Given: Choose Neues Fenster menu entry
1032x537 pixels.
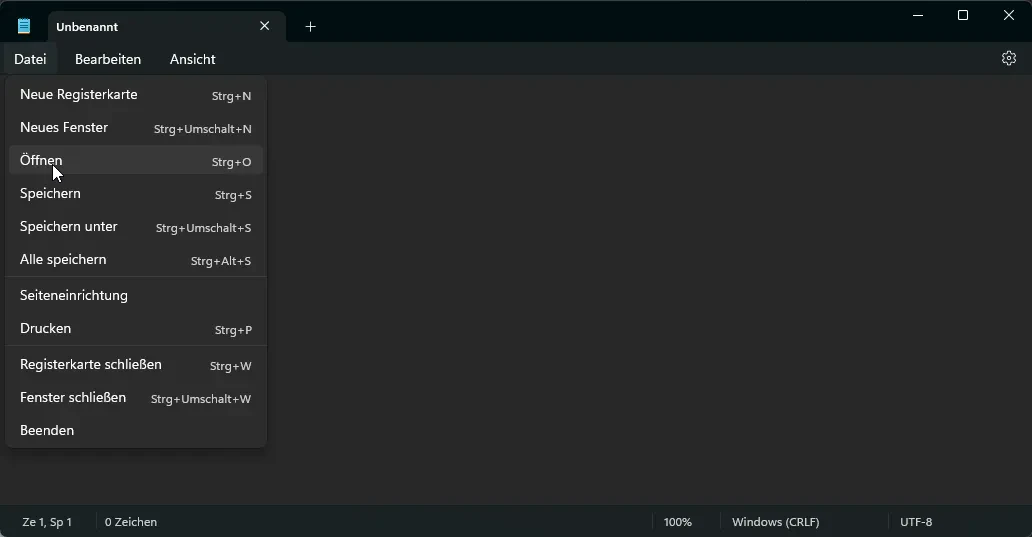Looking at the screenshot, I should [136, 128].
